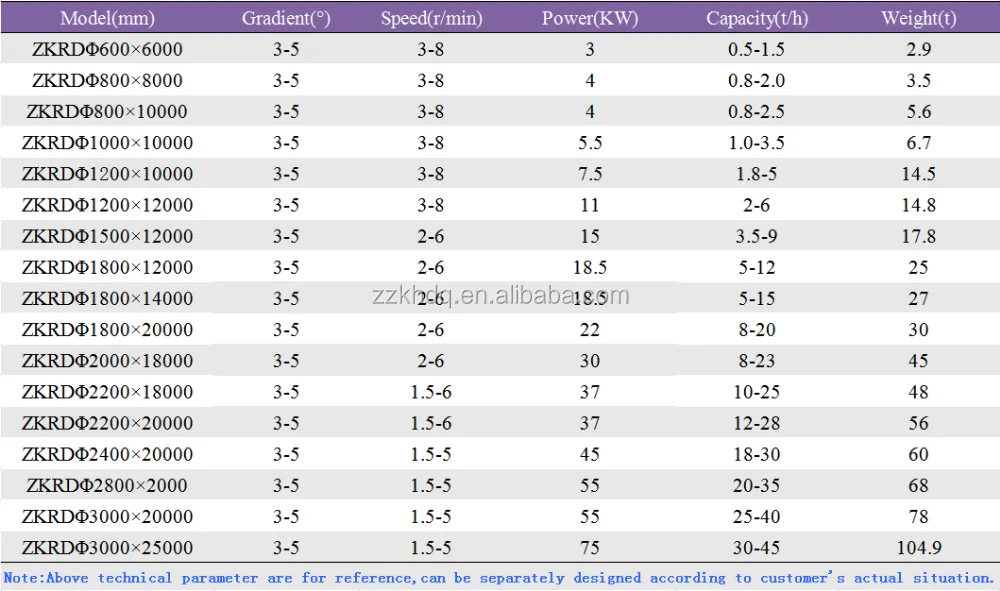The width and height of the screenshot is (1000, 591).
Task: Click the zzkhdq.en.alibaba.com watermark text
Action: click(499, 296)
